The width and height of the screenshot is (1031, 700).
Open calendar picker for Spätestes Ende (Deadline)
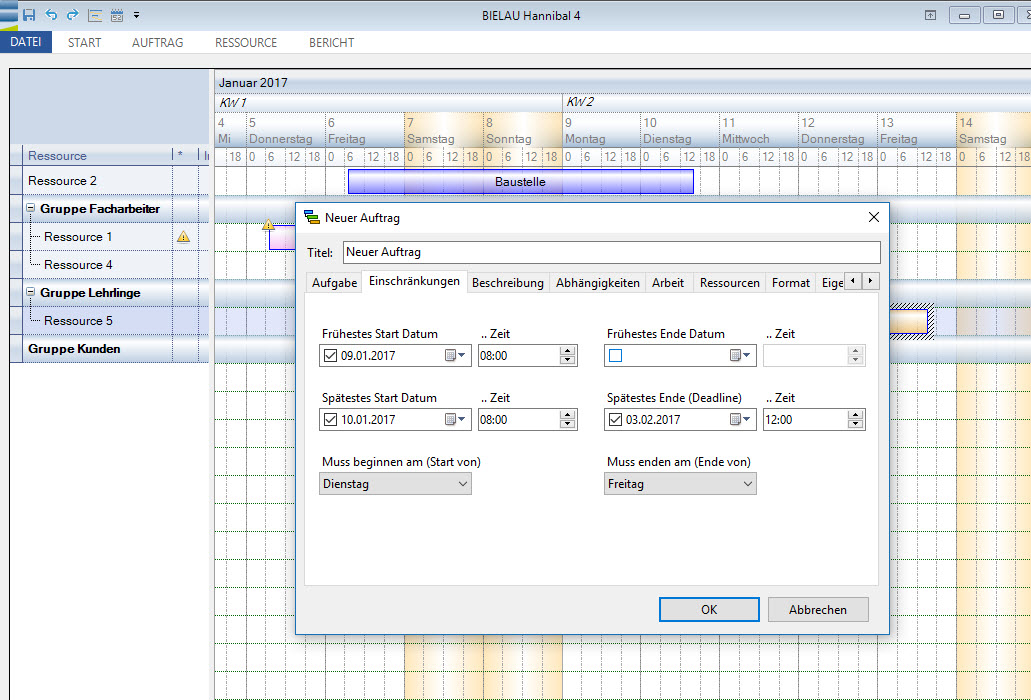[740, 420]
